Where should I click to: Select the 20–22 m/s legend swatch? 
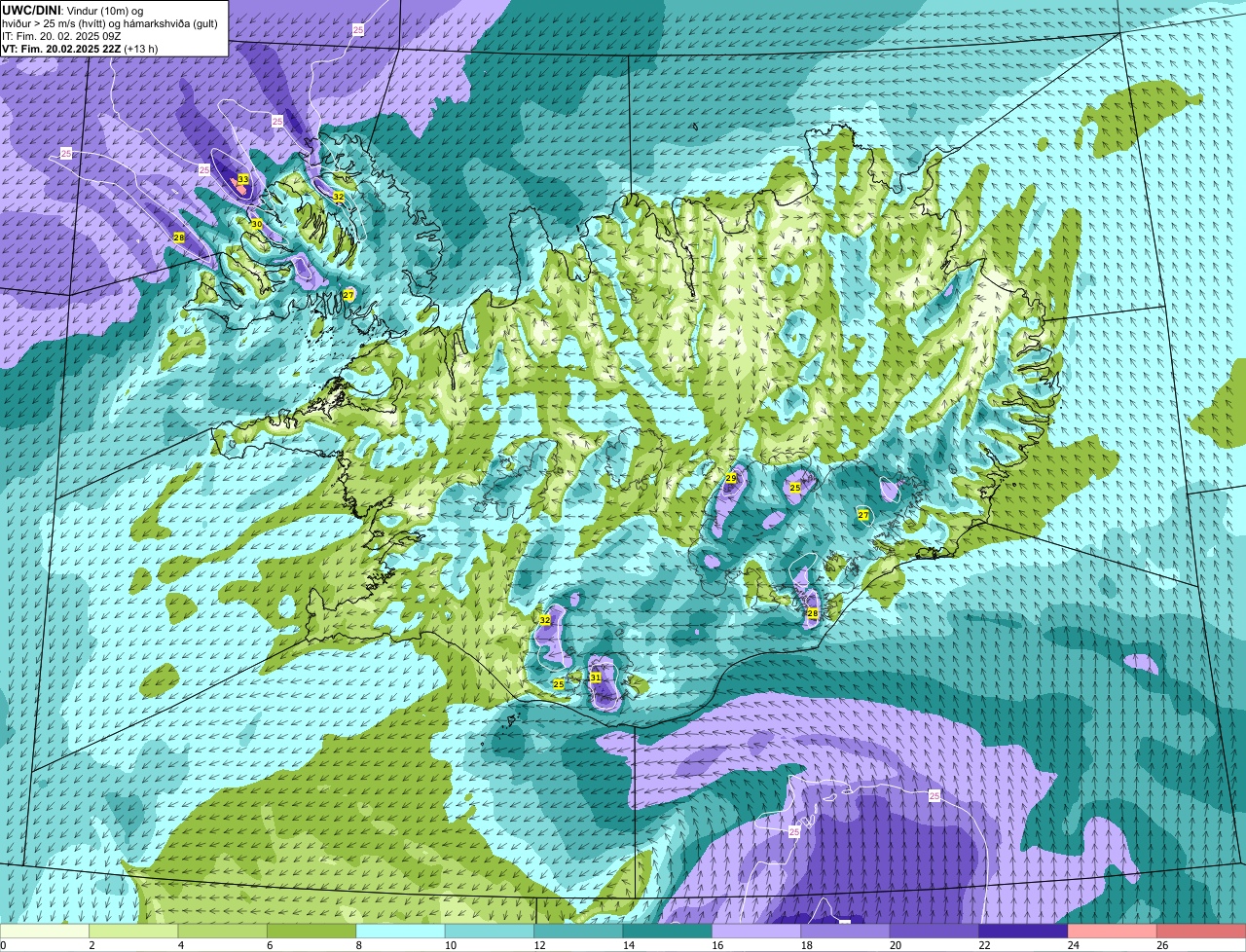click(934, 931)
